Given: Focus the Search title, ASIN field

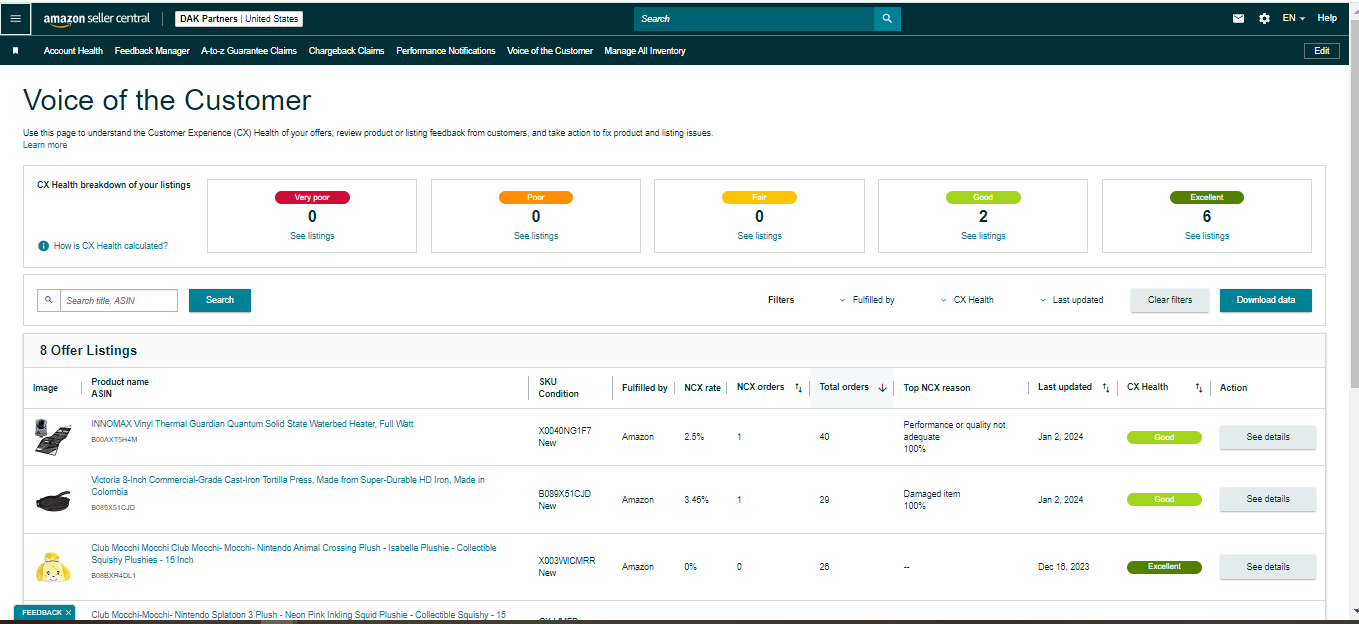Looking at the screenshot, I should tap(119, 300).
